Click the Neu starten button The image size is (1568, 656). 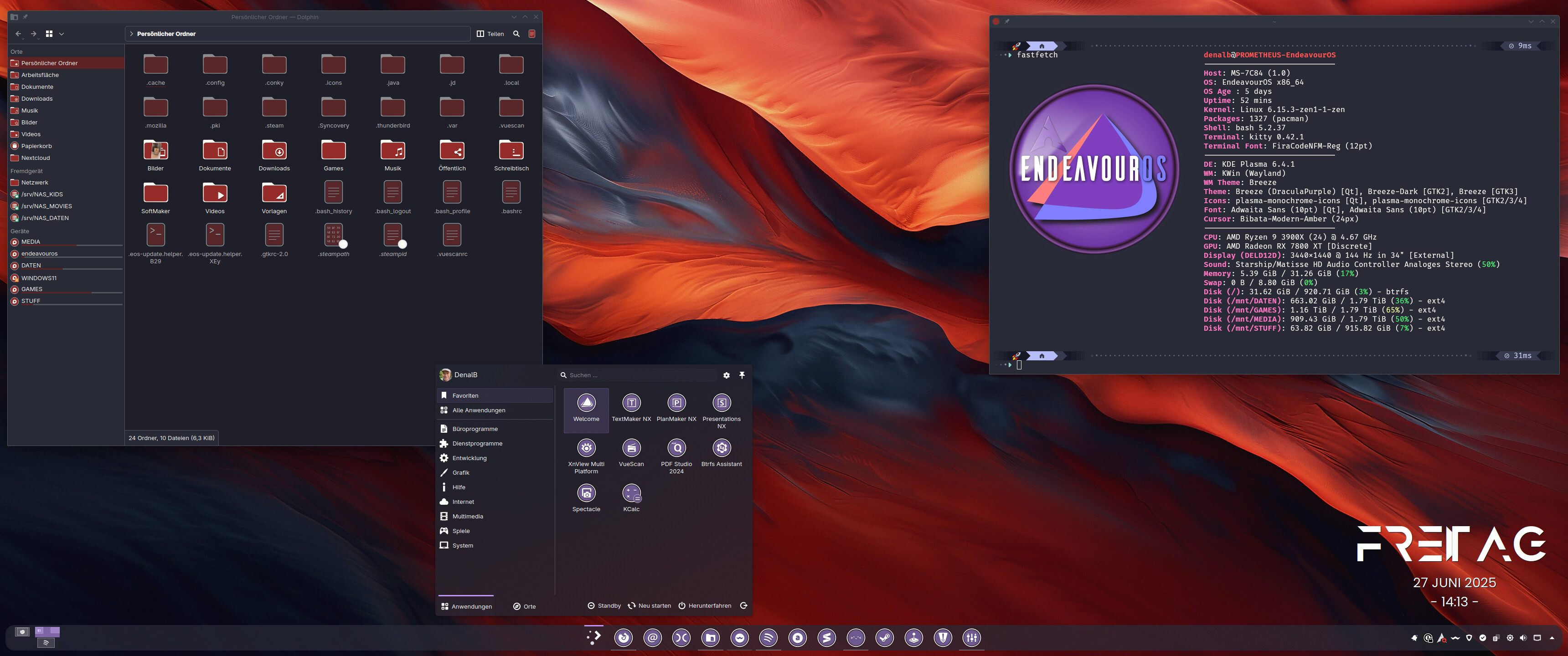pyautogui.click(x=650, y=605)
